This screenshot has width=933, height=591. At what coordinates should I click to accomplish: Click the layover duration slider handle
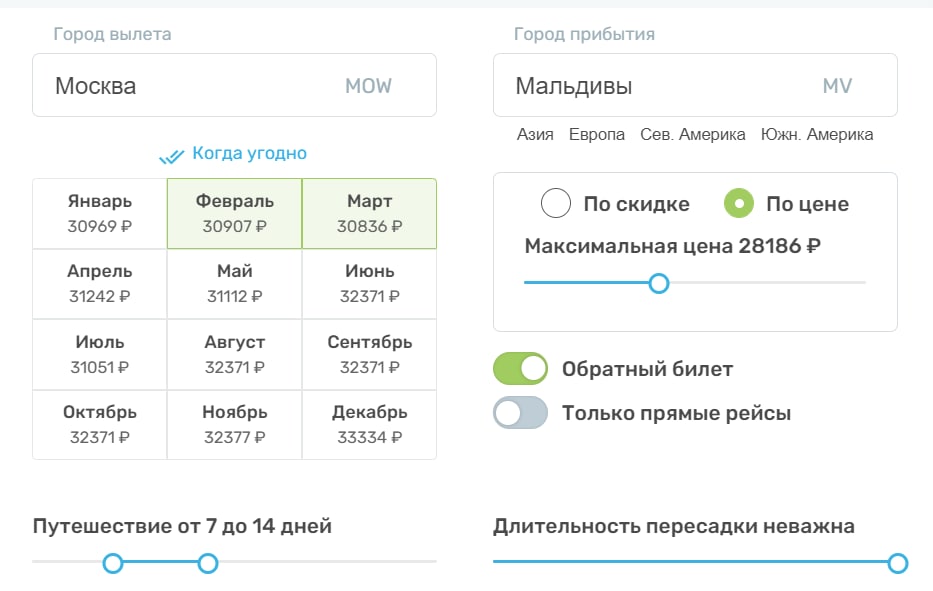pos(897,563)
